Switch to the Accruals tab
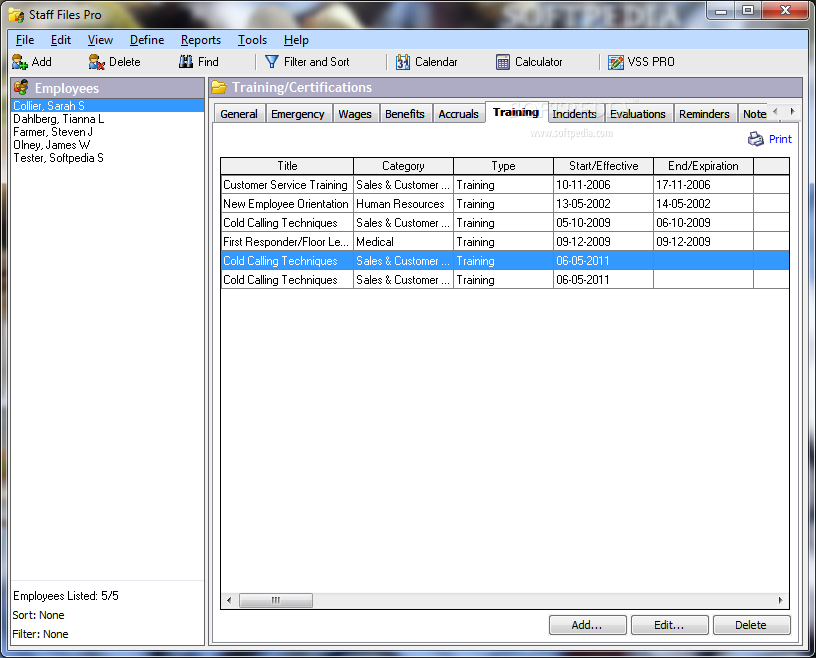The width and height of the screenshot is (816, 658). 458,113
